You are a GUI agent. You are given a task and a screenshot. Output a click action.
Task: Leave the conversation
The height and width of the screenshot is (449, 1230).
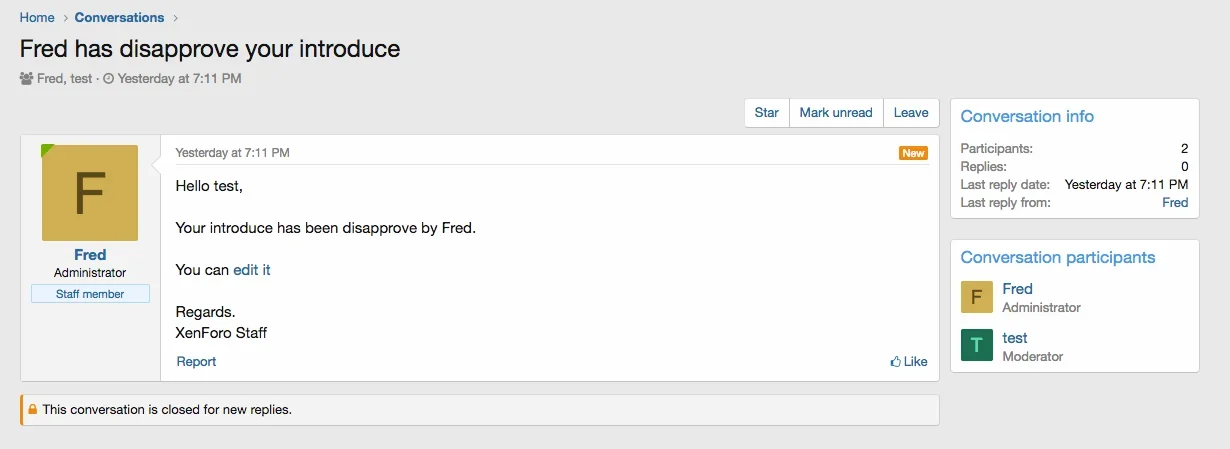911,113
